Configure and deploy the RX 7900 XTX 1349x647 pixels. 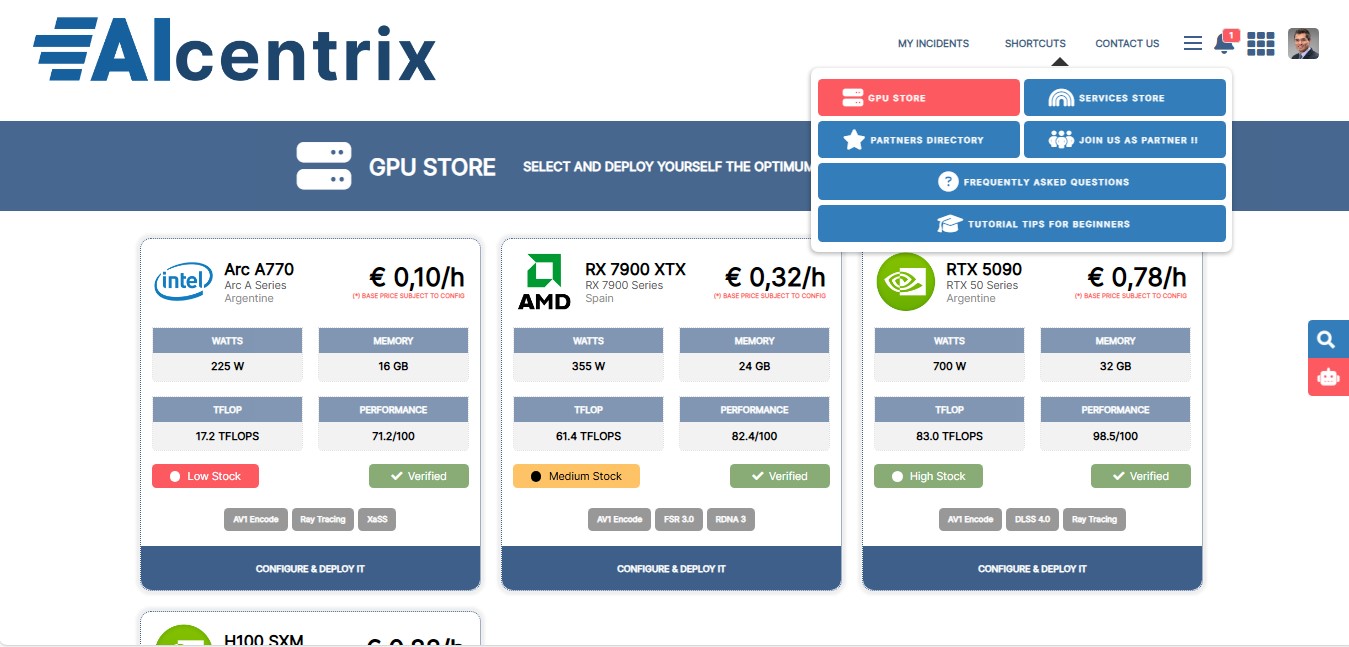(671, 568)
